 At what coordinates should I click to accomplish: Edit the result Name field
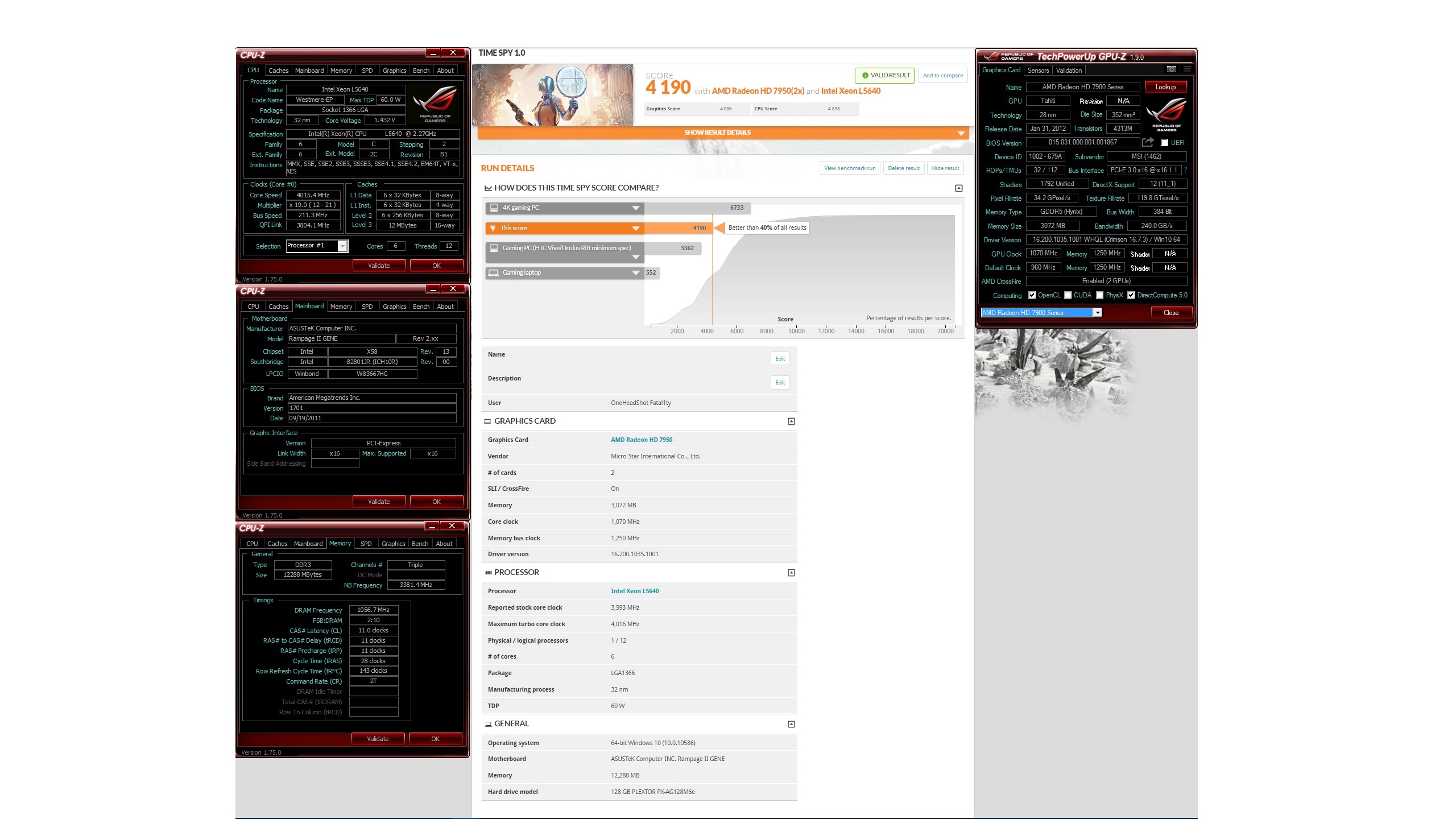[x=780, y=358]
